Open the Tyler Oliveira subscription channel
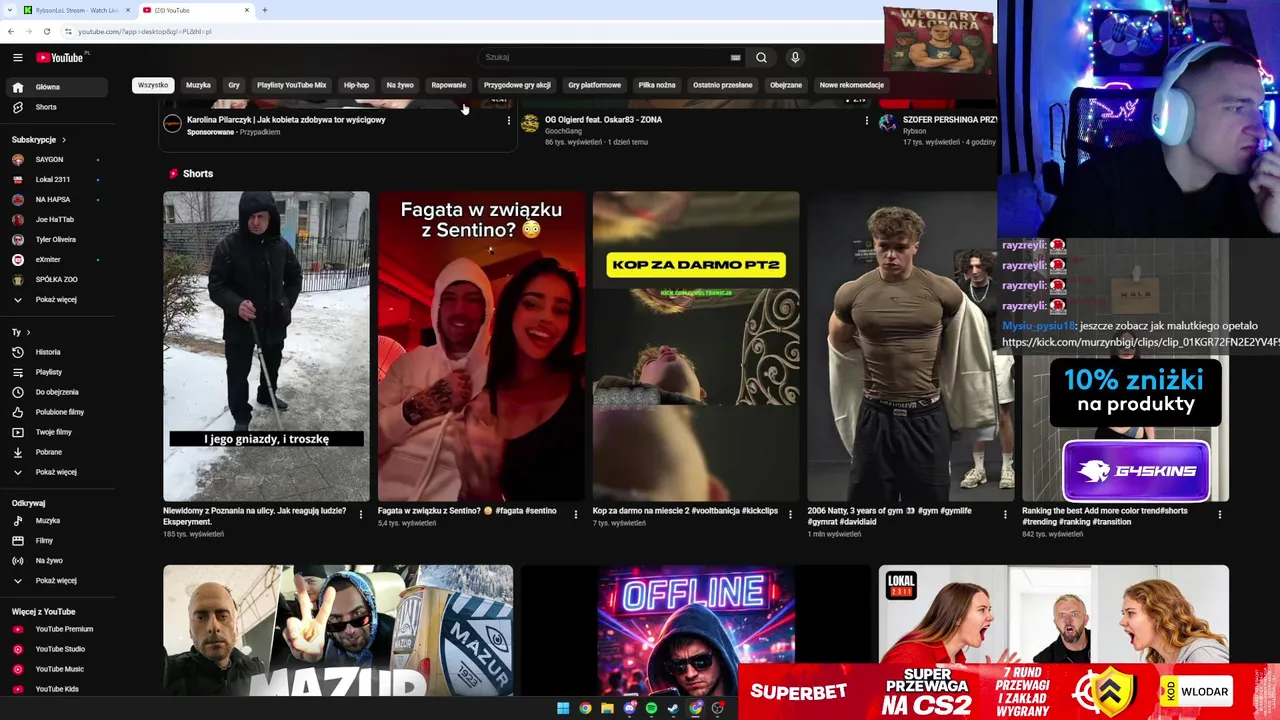 point(55,240)
